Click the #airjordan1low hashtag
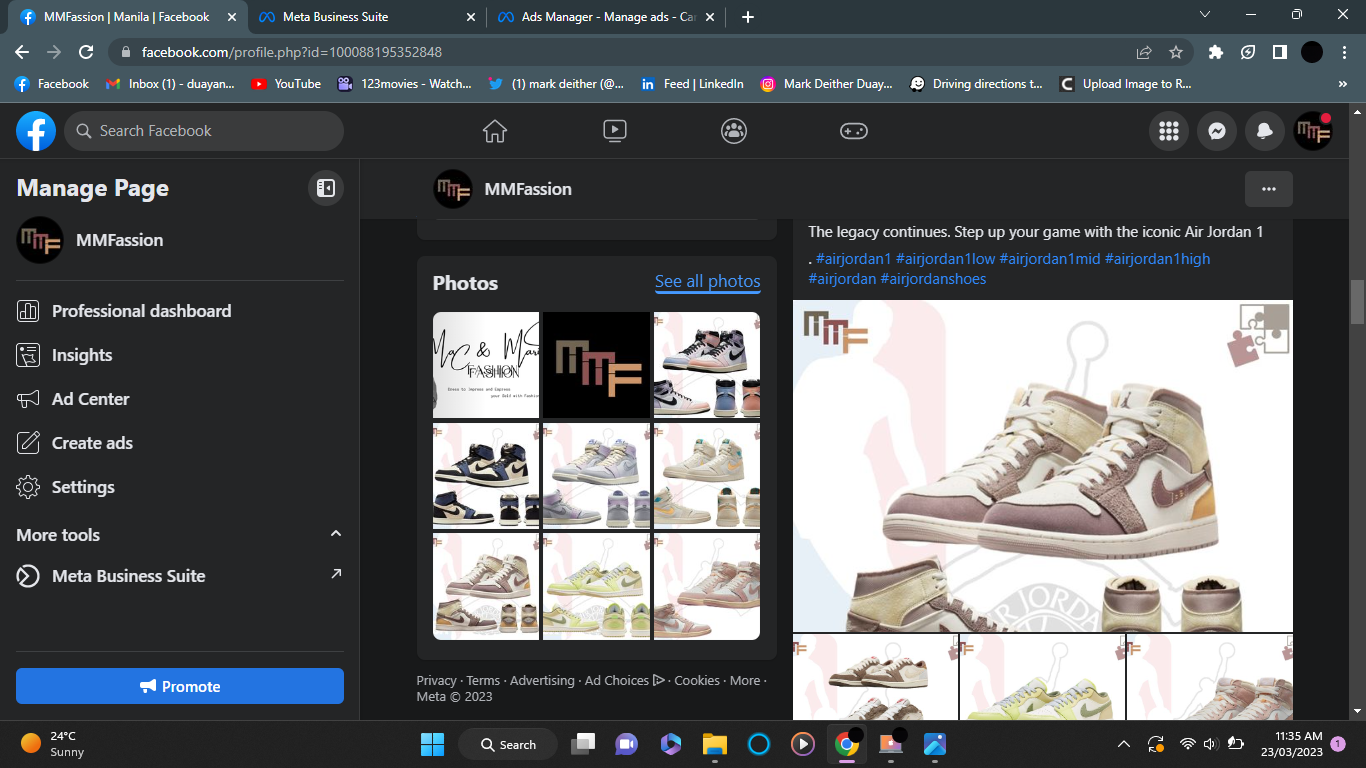 coord(945,259)
